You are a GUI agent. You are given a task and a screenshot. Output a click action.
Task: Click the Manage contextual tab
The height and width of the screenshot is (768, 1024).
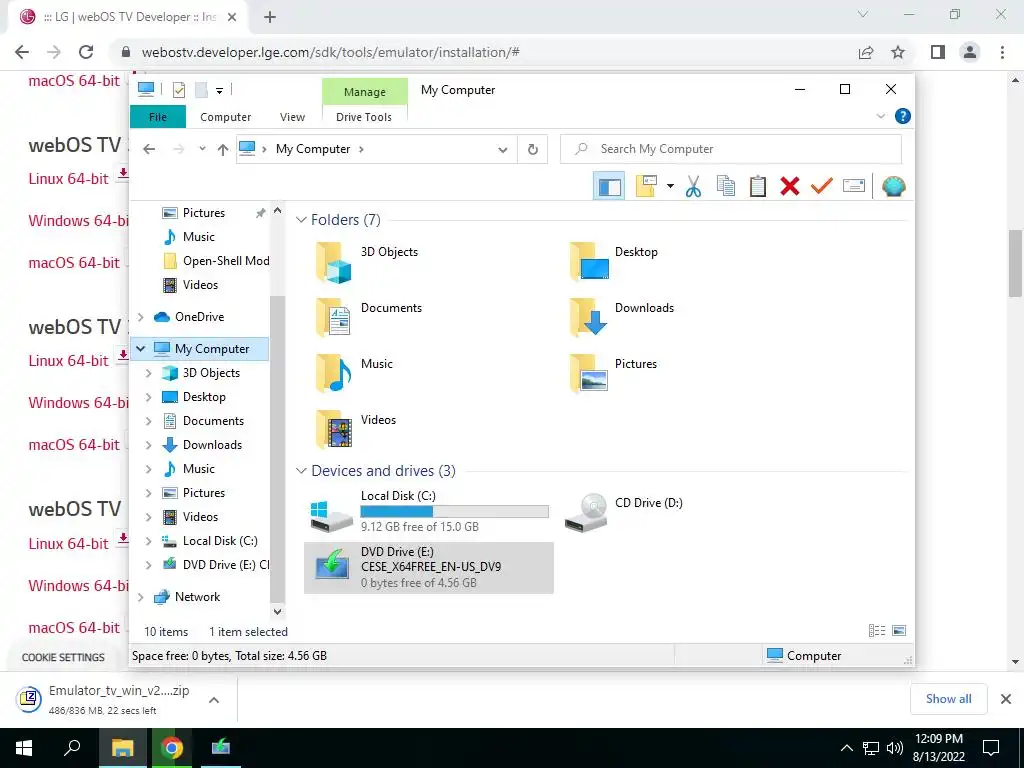click(364, 92)
